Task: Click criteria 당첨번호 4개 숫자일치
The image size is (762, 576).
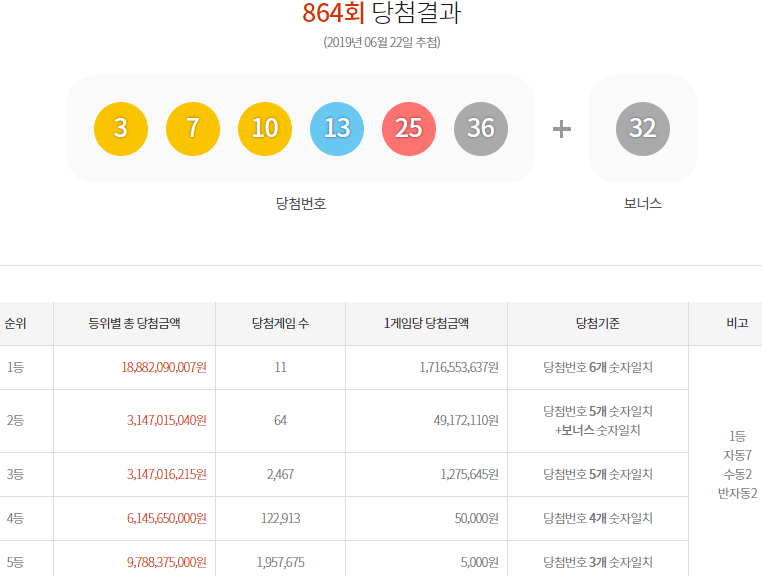Action: tap(598, 518)
